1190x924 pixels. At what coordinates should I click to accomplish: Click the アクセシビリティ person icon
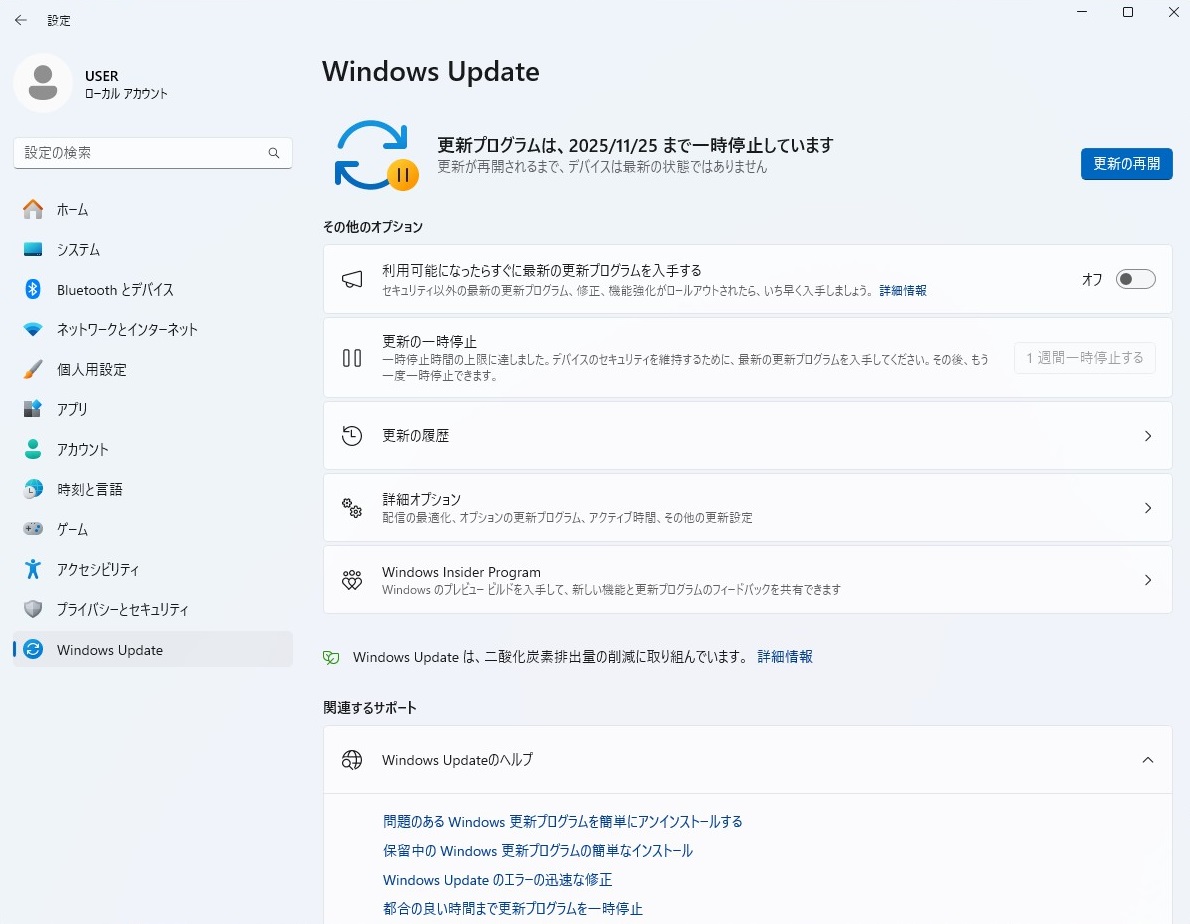(x=33, y=569)
